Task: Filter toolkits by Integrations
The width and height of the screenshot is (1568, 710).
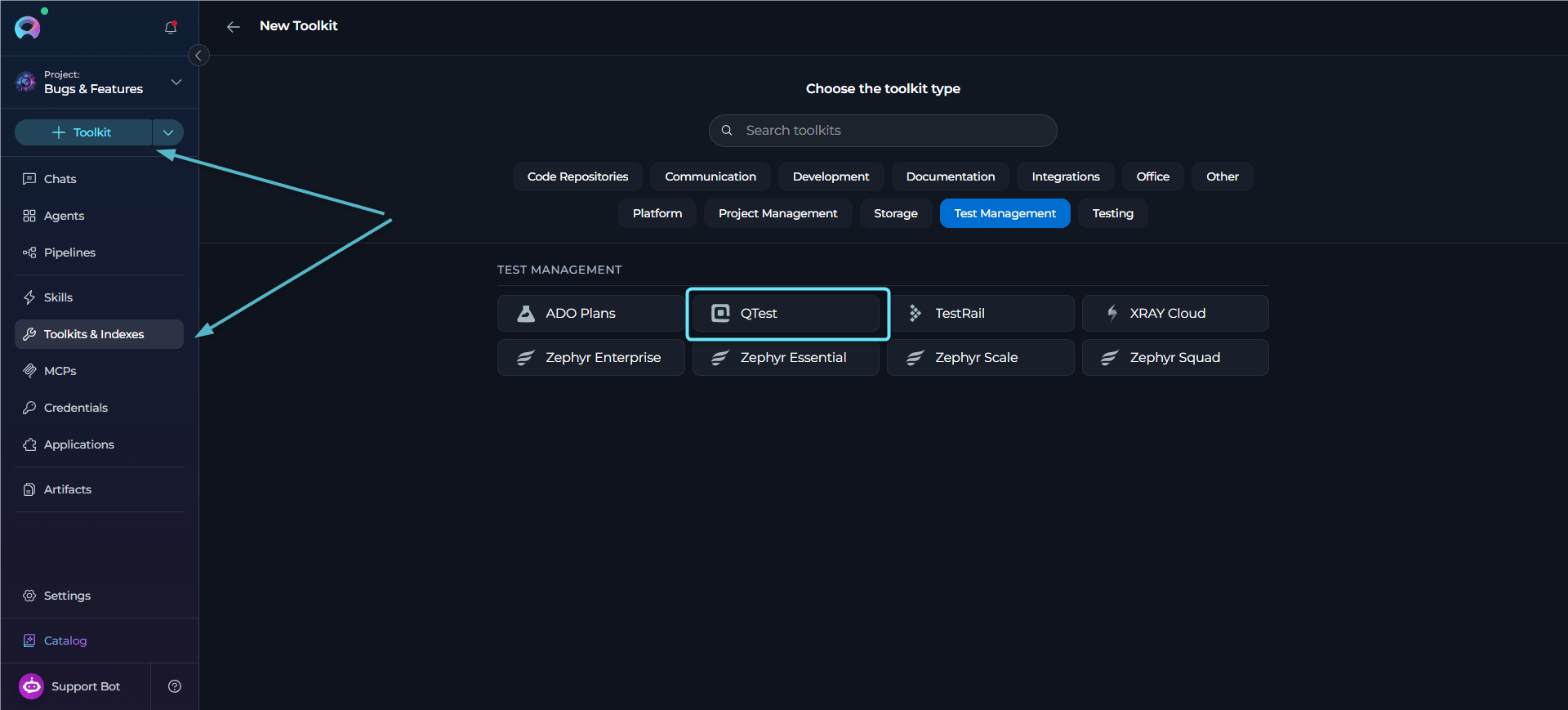Action: click(x=1066, y=176)
